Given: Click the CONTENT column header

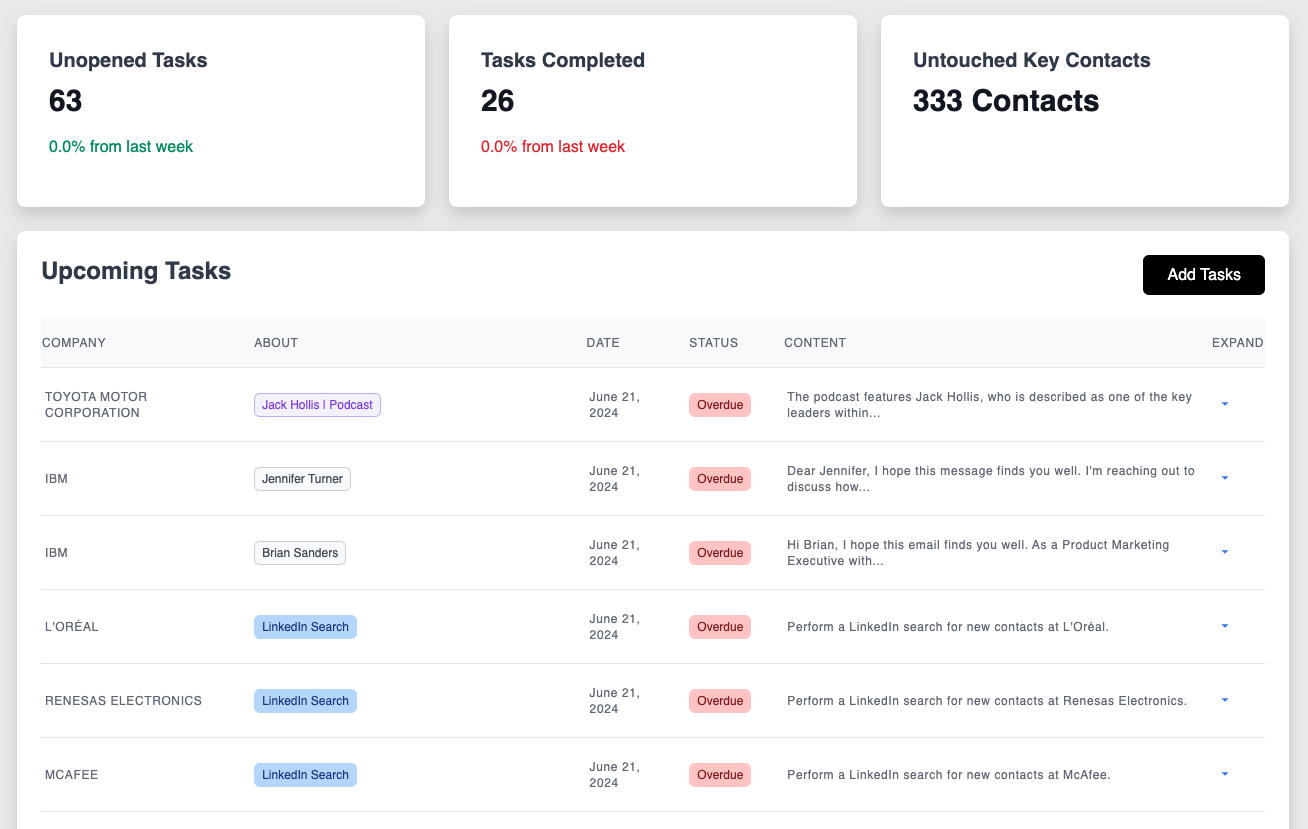Looking at the screenshot, I should coord(815,343).
